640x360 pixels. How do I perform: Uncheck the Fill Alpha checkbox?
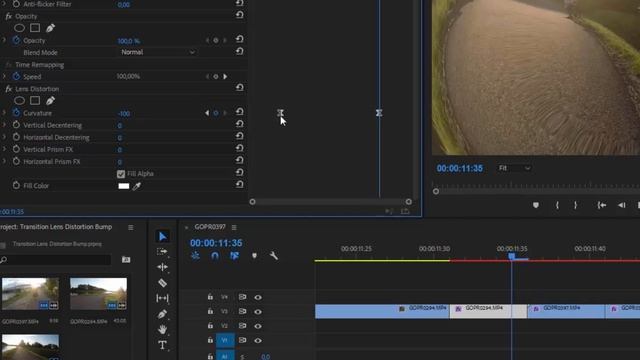121,174
